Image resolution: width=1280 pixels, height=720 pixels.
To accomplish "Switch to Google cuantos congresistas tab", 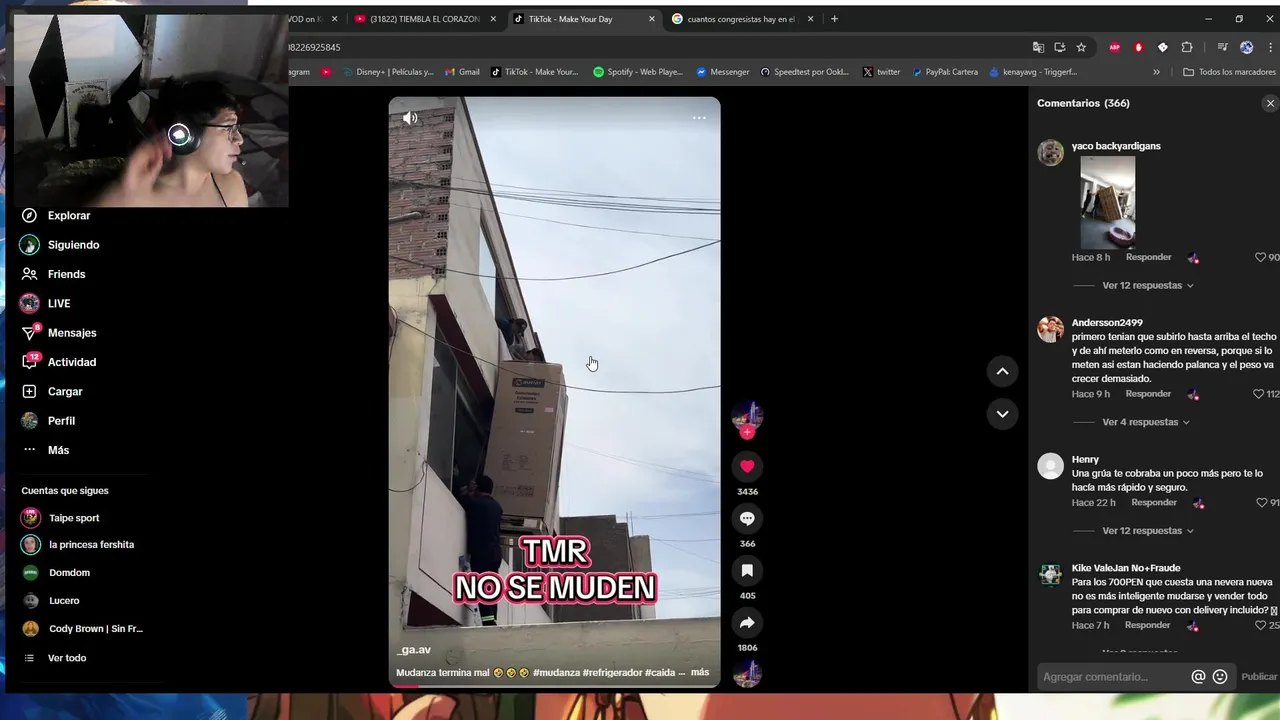I will 742,19.
